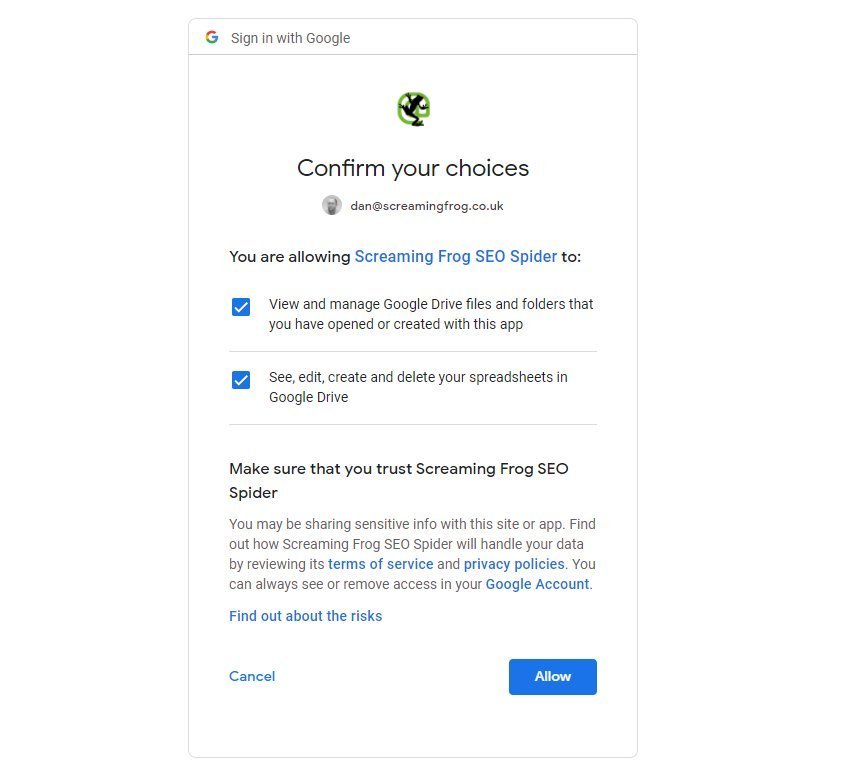The image size is (850, 767).
Task: View the privacy policies link
Action: (x=514, y=564)
